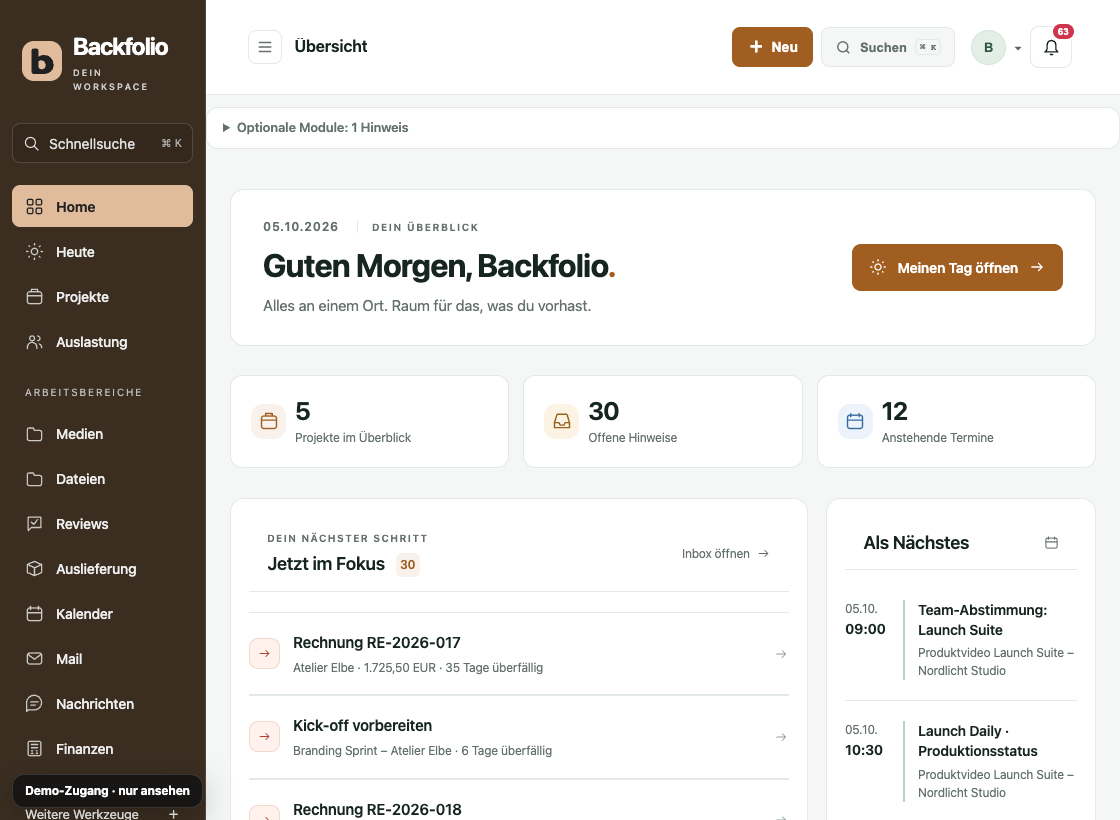Open the Medien workspace
Viewport: 1120px width, 820px height.
pyautogui.click(x=102, y=434)
